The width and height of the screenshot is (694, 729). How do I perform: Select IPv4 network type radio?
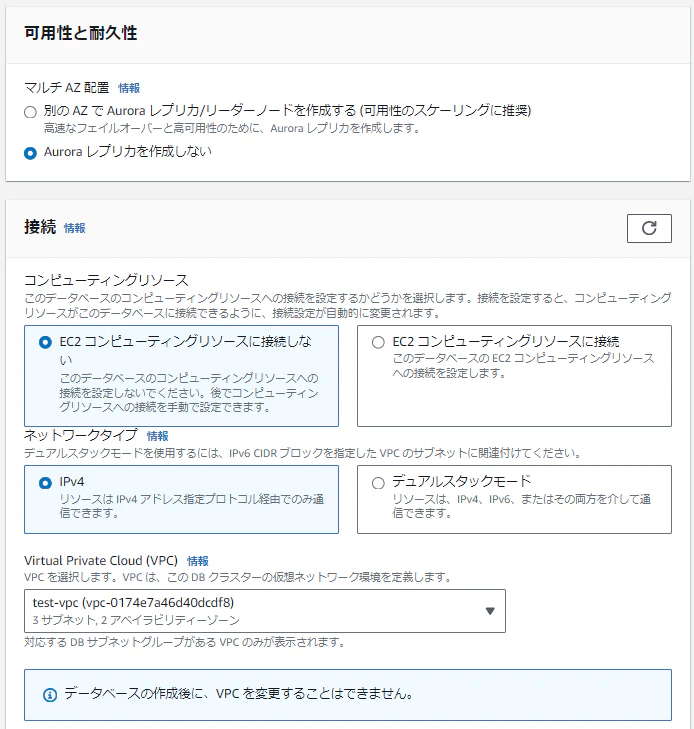click(45, 483)
